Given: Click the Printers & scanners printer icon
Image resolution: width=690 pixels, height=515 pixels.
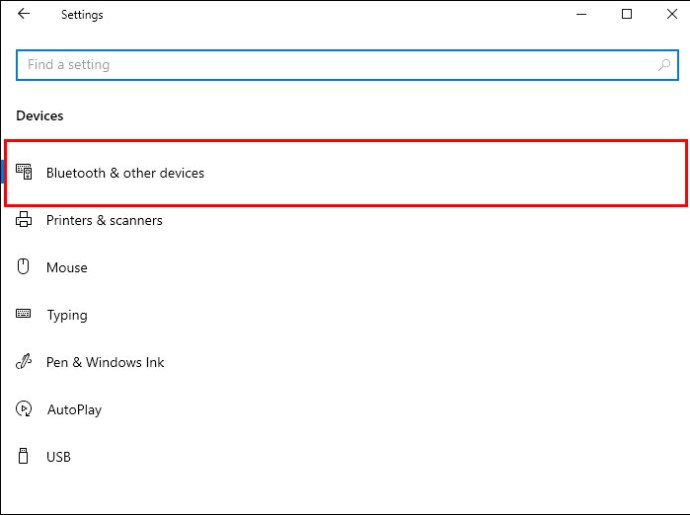Looking at the screenshot, I should 24,219.
